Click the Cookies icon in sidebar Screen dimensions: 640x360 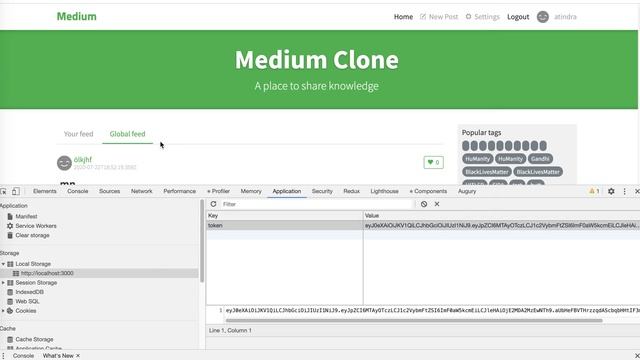10,311
